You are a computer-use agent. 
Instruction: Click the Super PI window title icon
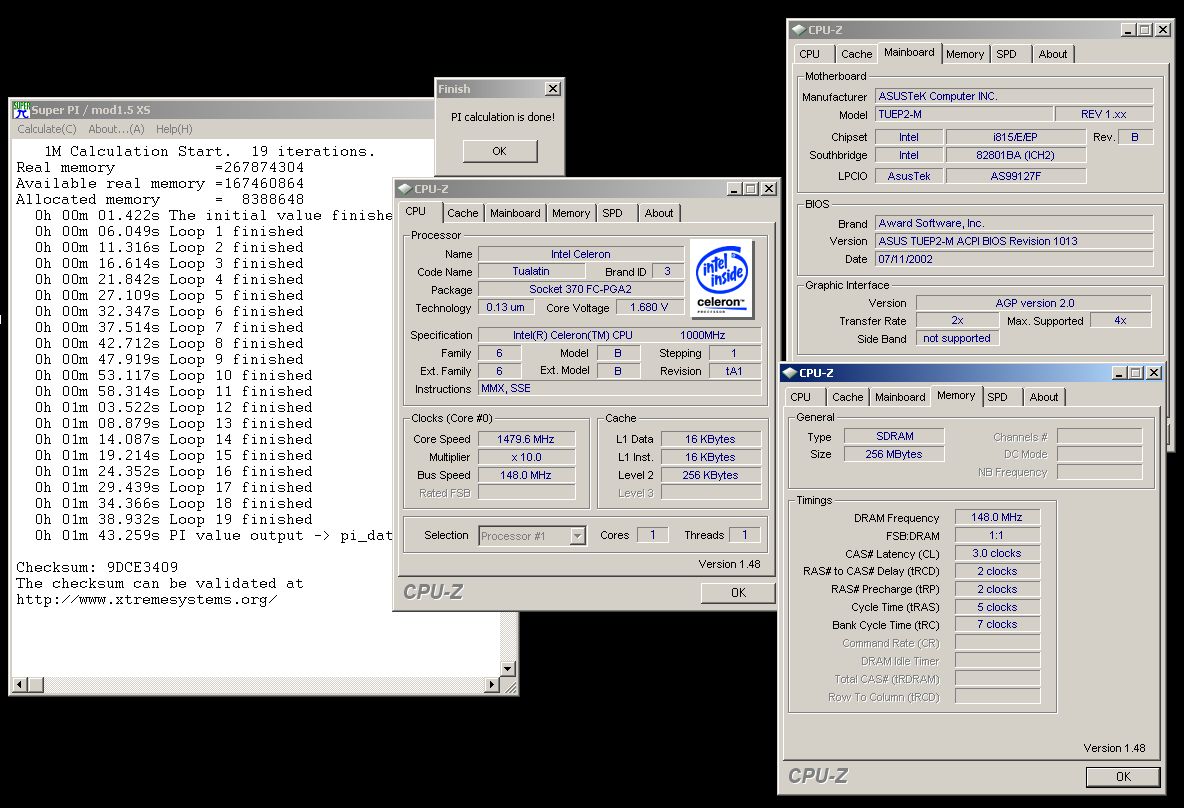(21, 110)
